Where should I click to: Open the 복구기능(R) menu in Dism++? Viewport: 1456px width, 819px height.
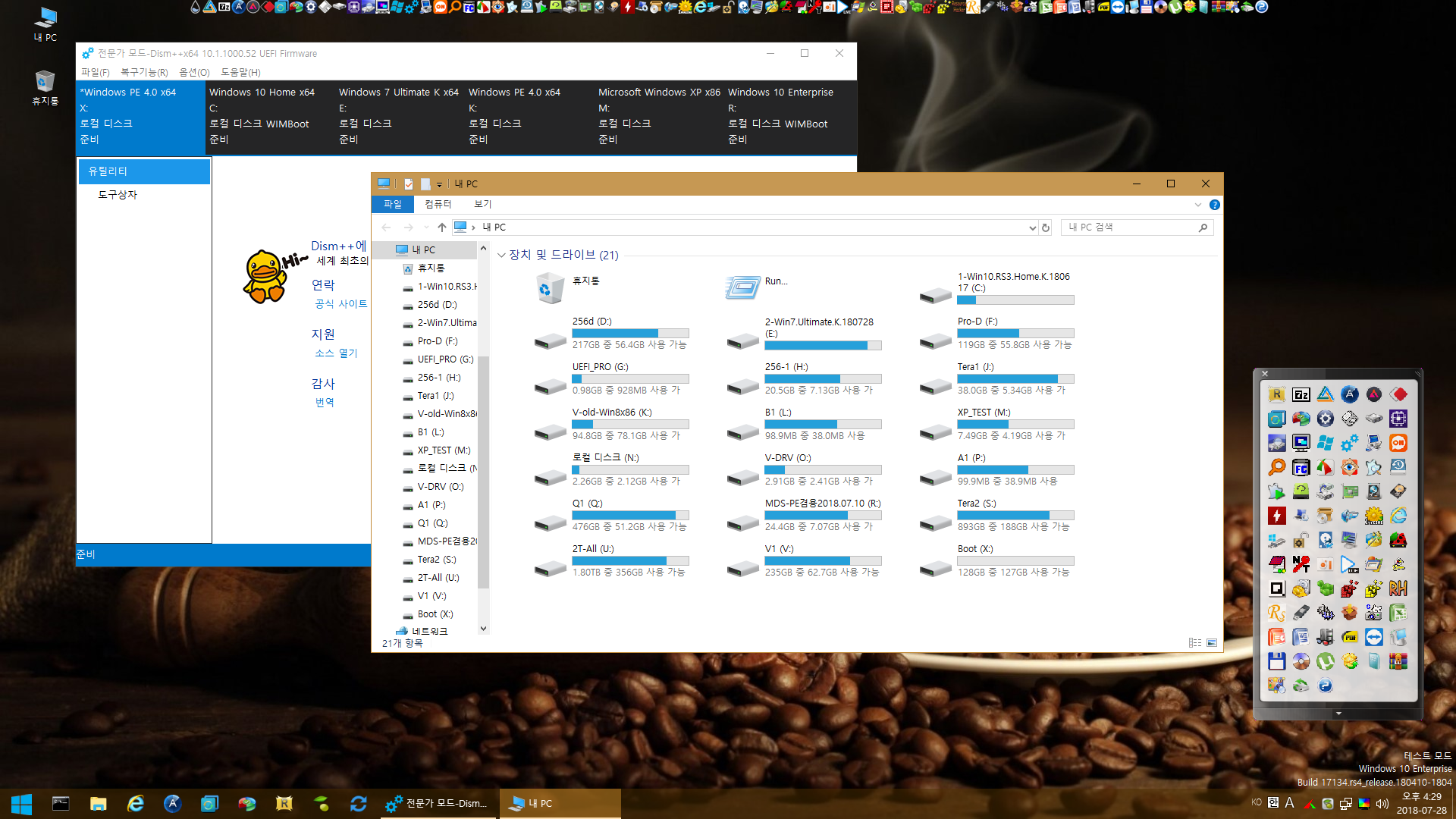[144, 73]
